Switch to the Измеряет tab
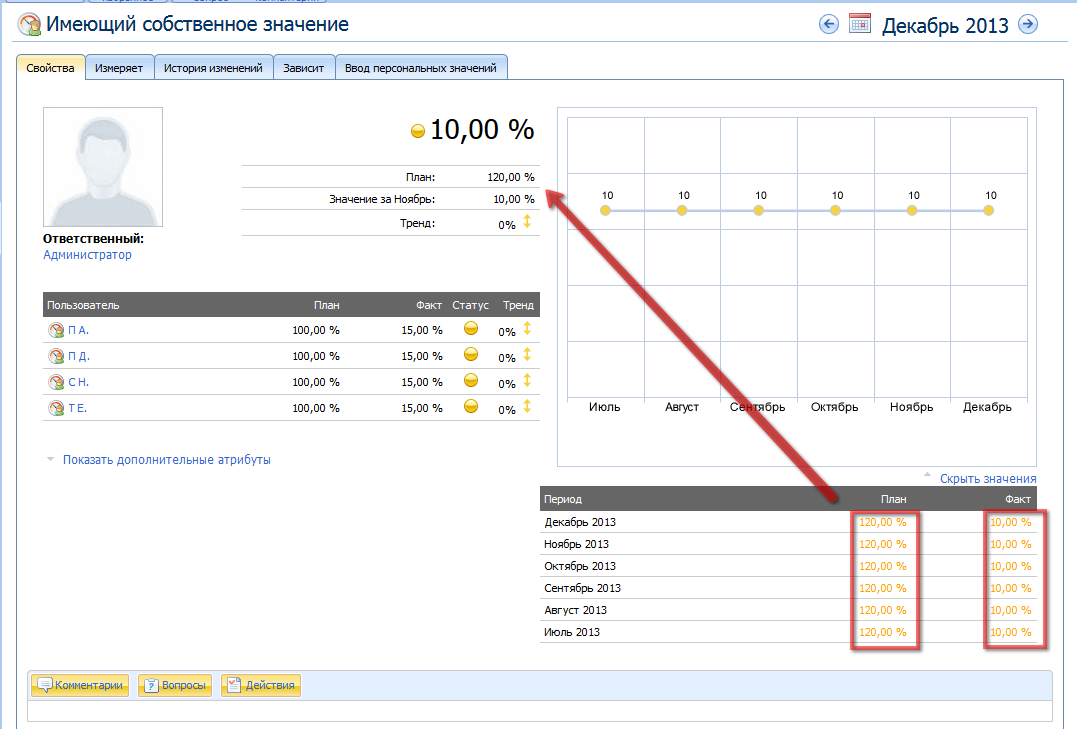This screenshot has height=729, width=1077. [x=119, y=68]
